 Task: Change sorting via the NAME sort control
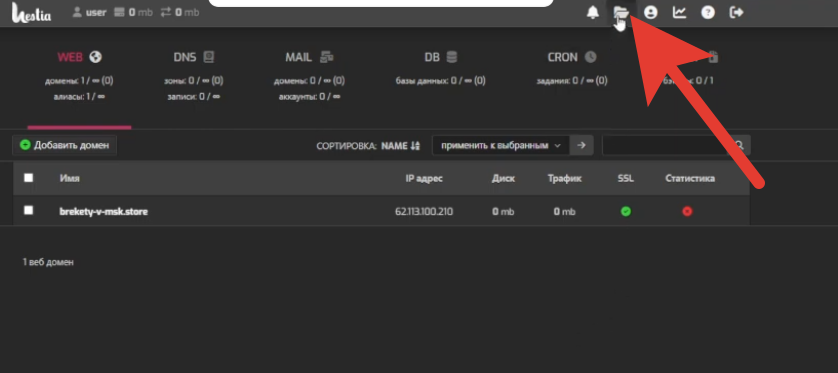[401, 146]
